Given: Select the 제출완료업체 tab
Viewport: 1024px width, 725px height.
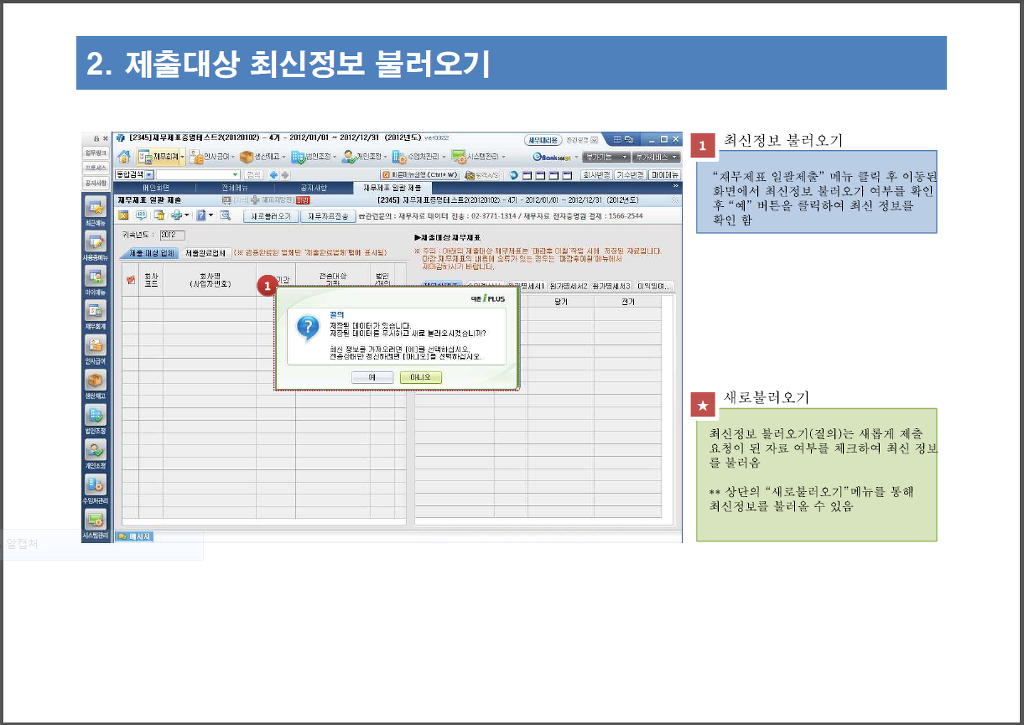Looking at the screenshot, I should (x=205, y=253).
